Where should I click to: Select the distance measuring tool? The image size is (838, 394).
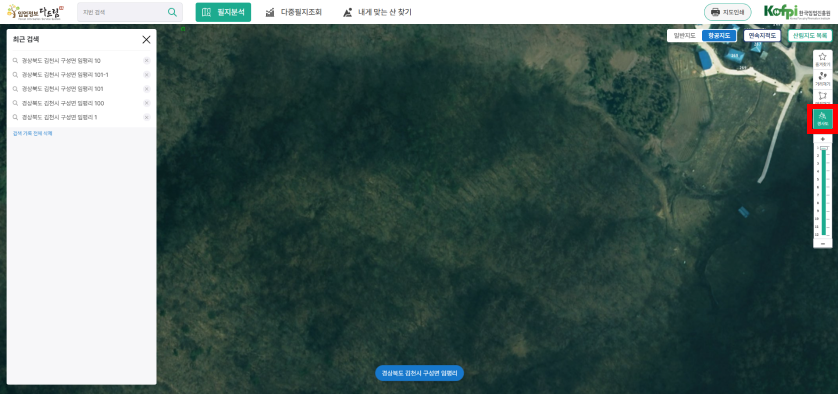(x=823, y=79)
